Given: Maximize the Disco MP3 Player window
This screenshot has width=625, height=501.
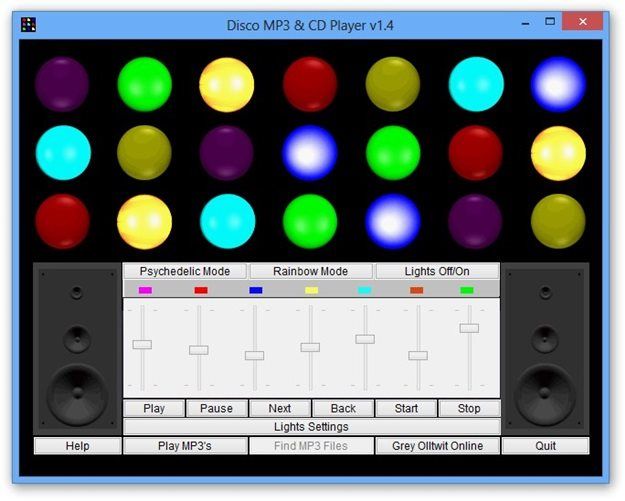Looking at the screenshot, I should point(550,22).
